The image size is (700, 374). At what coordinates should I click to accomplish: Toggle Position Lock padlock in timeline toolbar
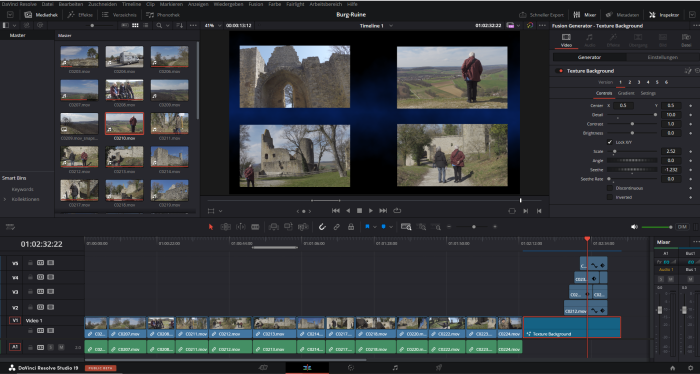351,227
